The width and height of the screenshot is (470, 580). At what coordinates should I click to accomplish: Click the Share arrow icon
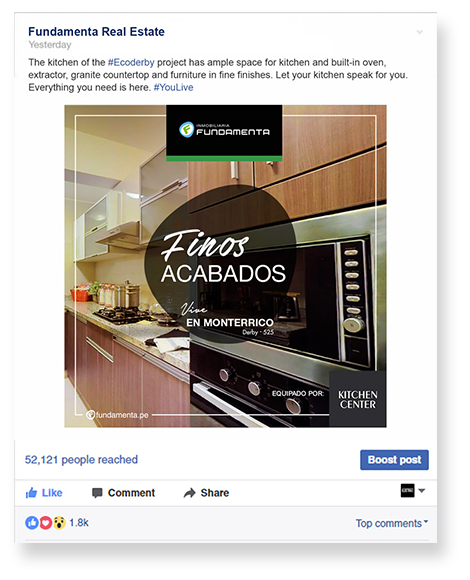tap(189, 493)
